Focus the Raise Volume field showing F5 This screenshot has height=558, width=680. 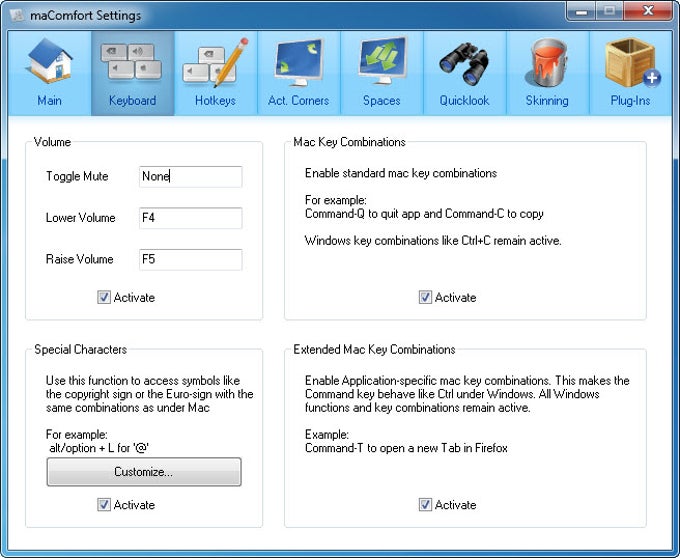tap(190, 260)
